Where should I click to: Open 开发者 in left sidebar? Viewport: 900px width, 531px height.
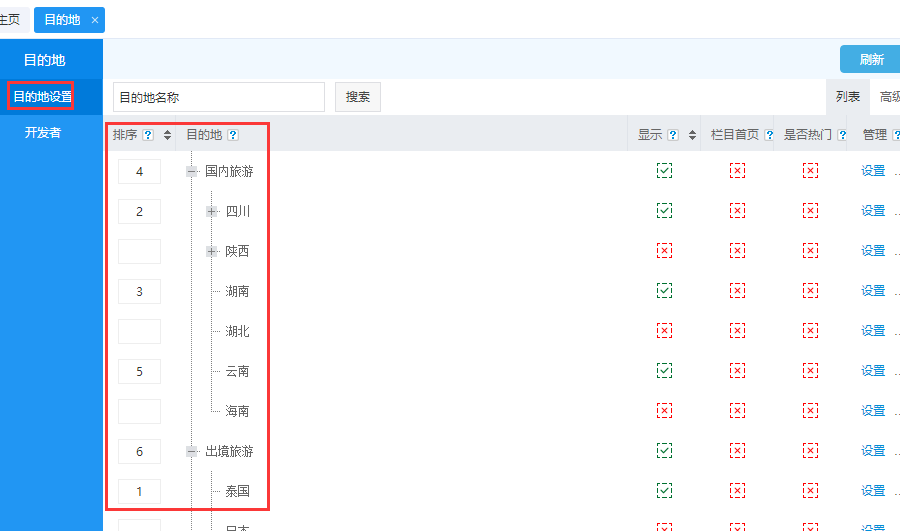(x=43, y=132)
